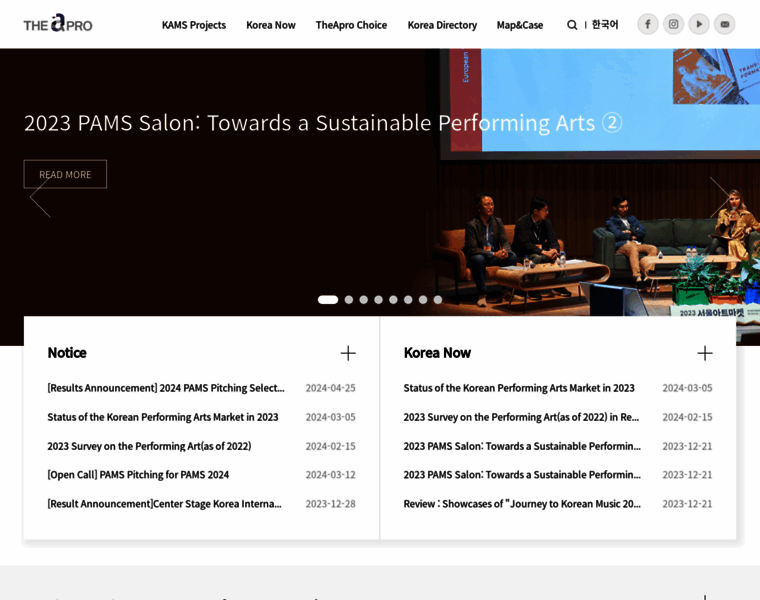Open the Instagram social icon
Viewport: 760px width, 600px height.
pos(674,24)
